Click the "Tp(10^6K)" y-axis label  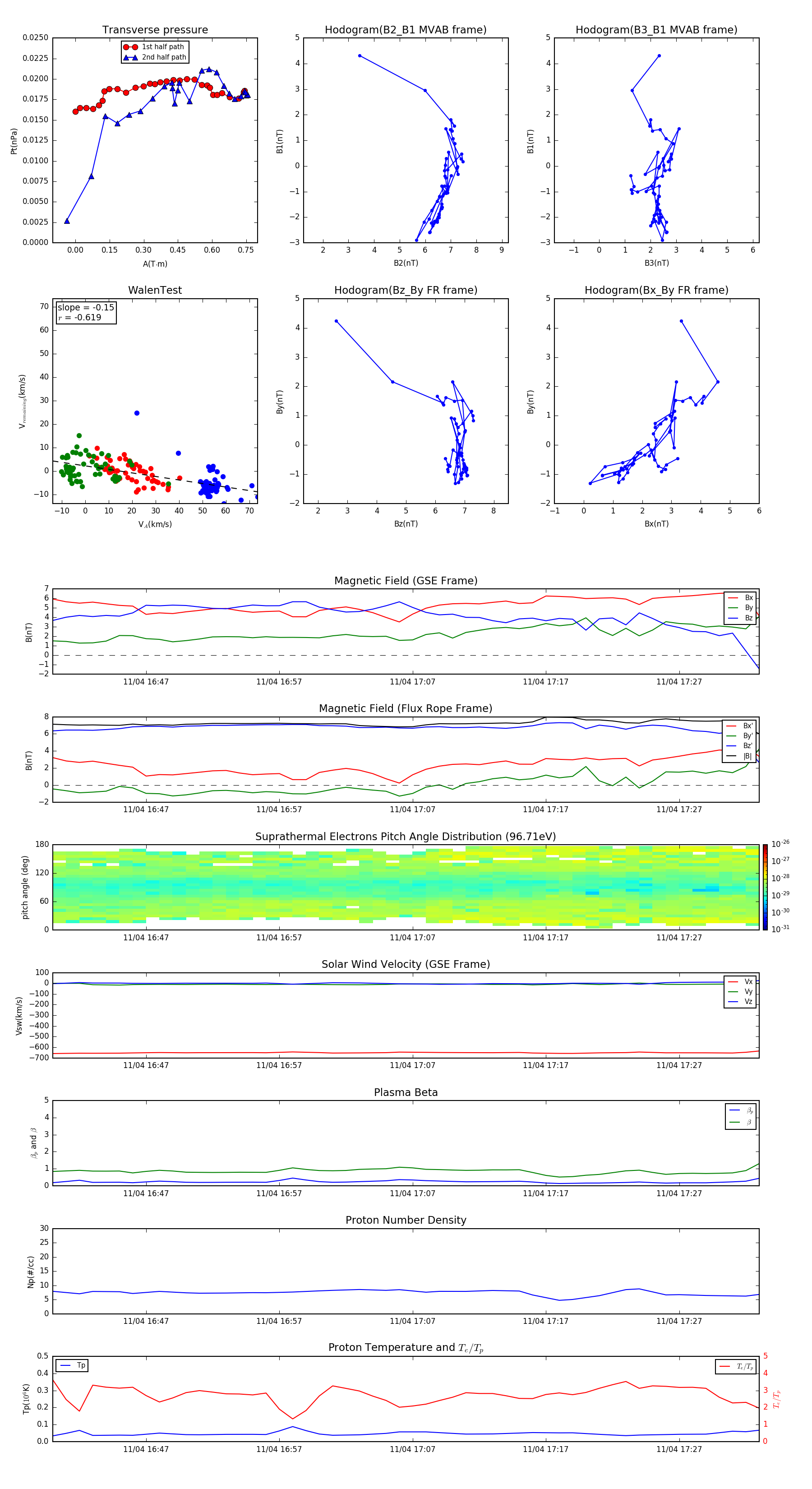click(x=26, y=1399)
